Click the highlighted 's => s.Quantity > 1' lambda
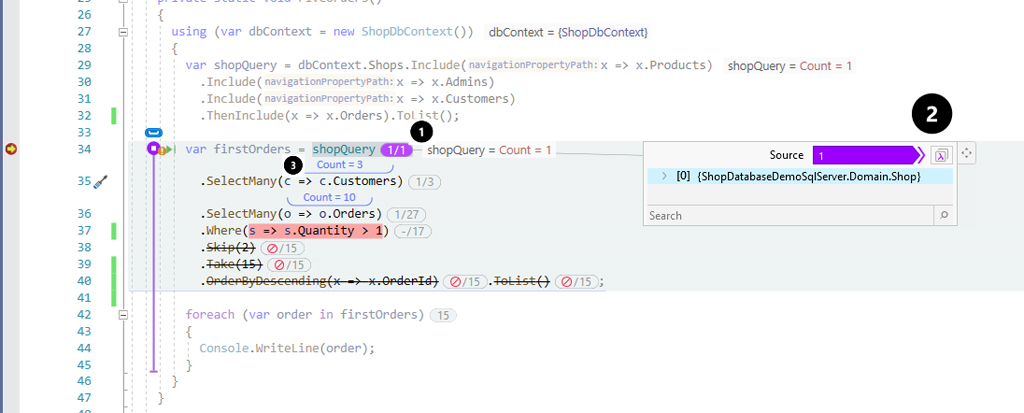The height and width of the screenshot is (413, 1024). coord(317,231)
